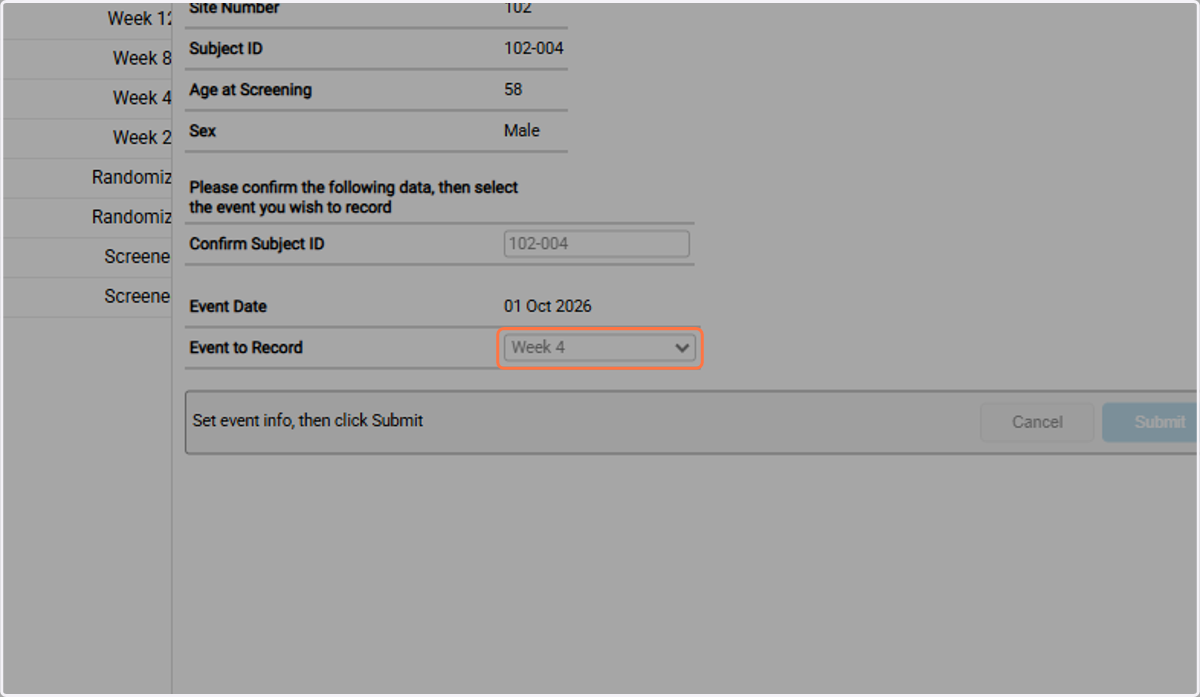1200x697 pixels.
Task: Click the Sex value Male
Action: [522, 131]
